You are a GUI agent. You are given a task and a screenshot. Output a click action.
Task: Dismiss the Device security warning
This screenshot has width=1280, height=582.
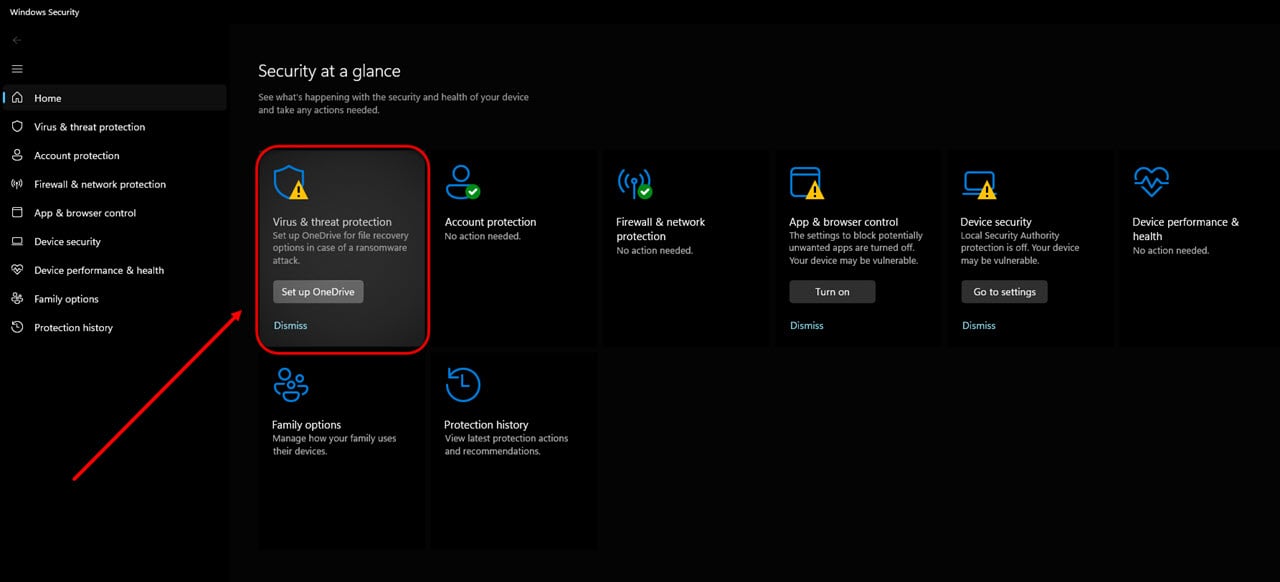pyautogui.click(x=979, y=325)
